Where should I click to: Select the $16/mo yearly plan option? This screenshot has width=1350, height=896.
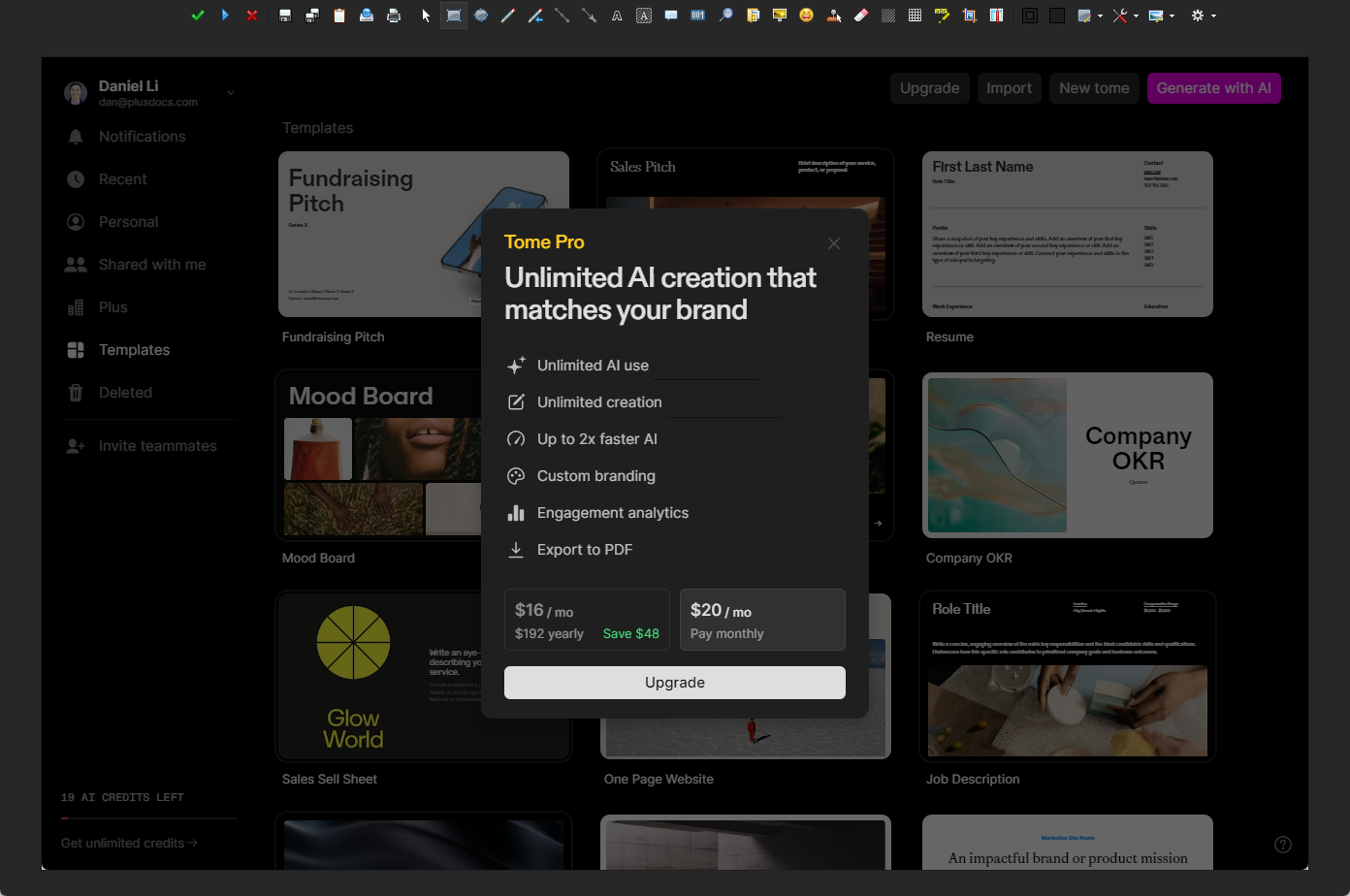click(x=587, y=620)
